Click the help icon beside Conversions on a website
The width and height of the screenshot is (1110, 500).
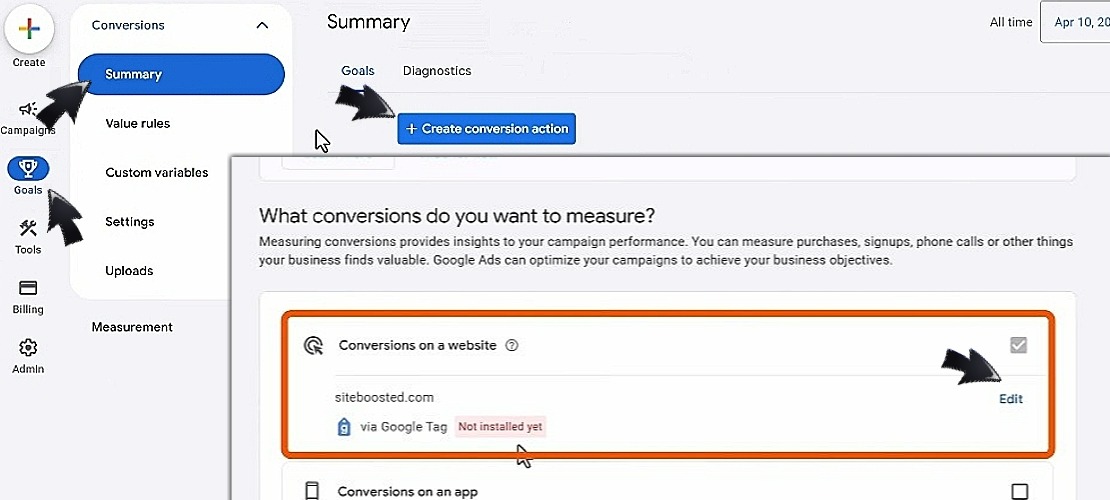tap(512, 345)
